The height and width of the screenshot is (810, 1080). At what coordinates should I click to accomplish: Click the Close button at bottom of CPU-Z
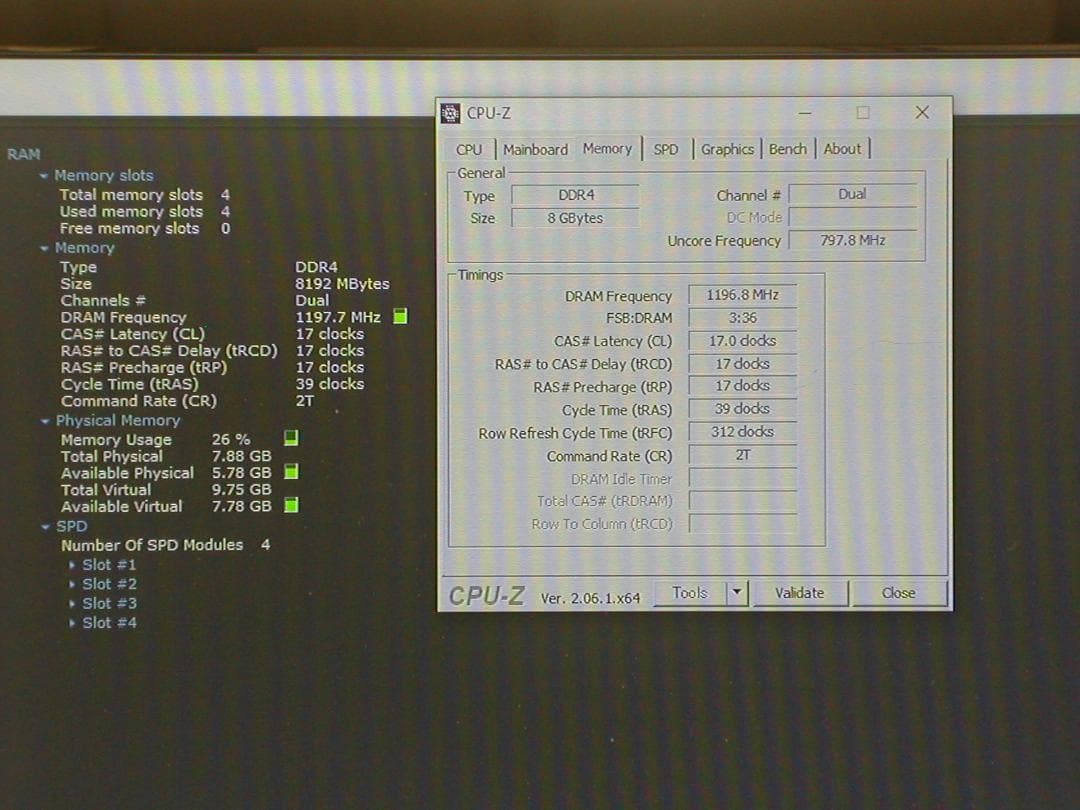coord(899,593)
